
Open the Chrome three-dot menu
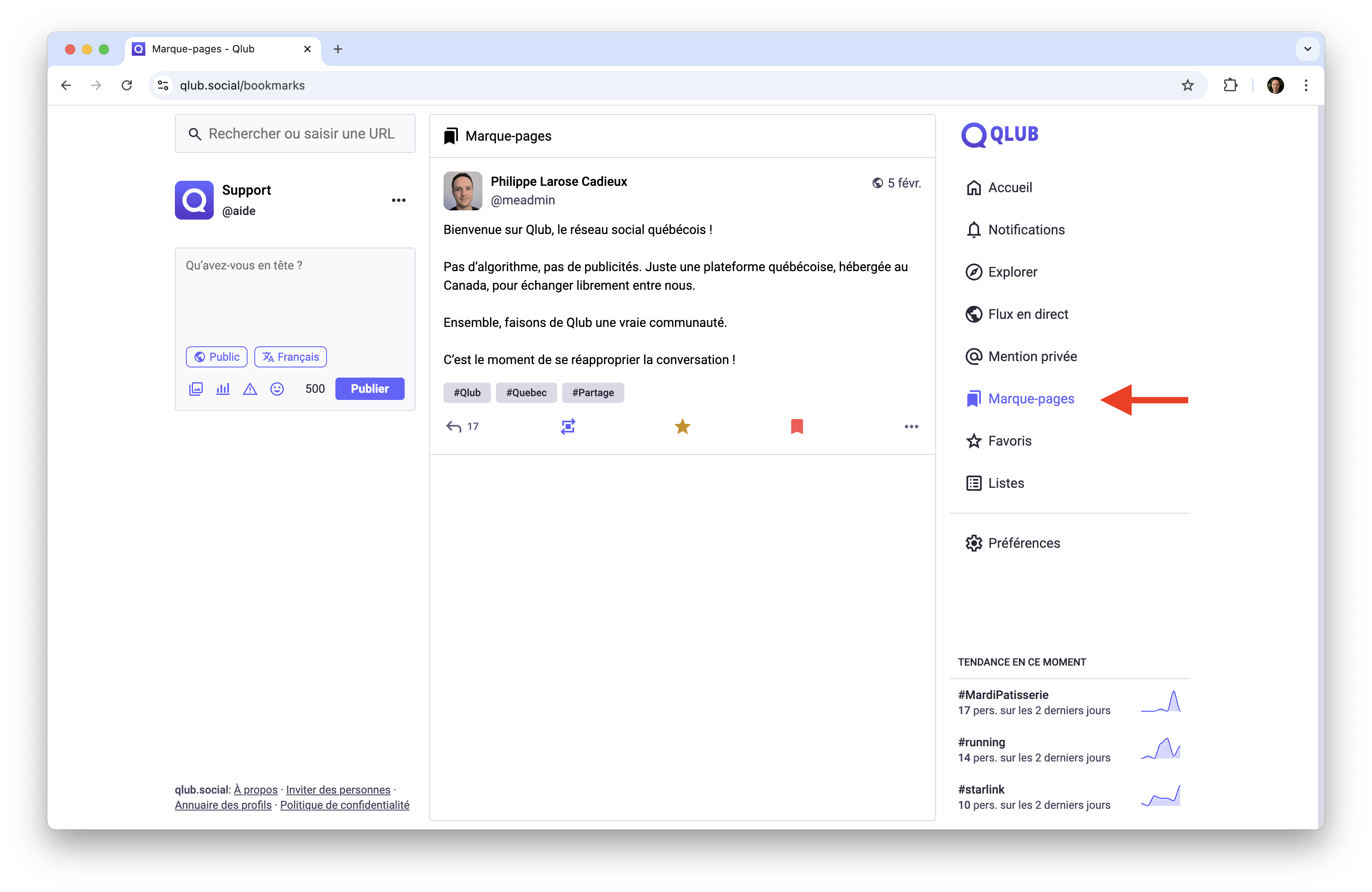(1306, 85)
